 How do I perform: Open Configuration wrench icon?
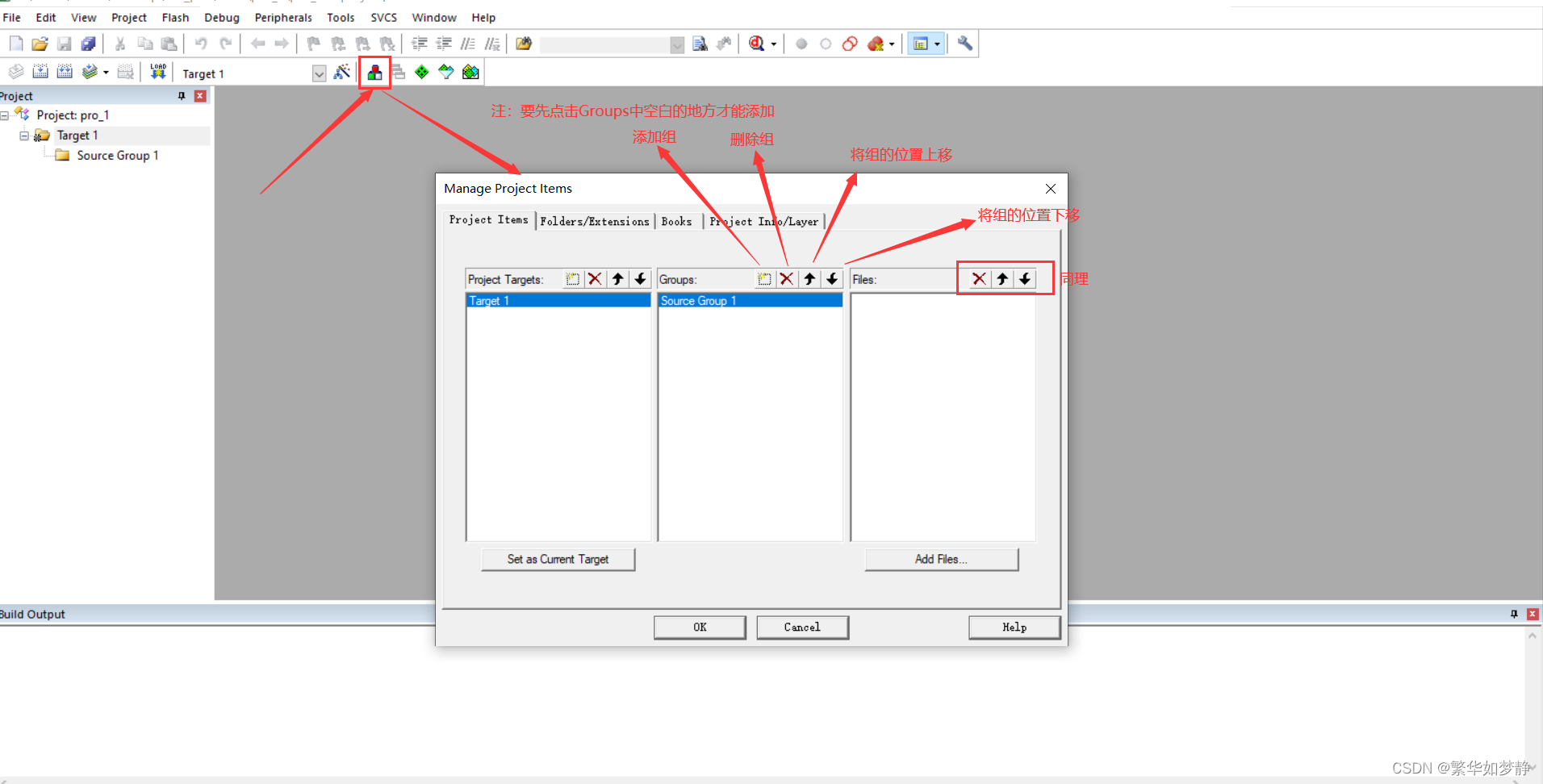click(x=964, y=44)
